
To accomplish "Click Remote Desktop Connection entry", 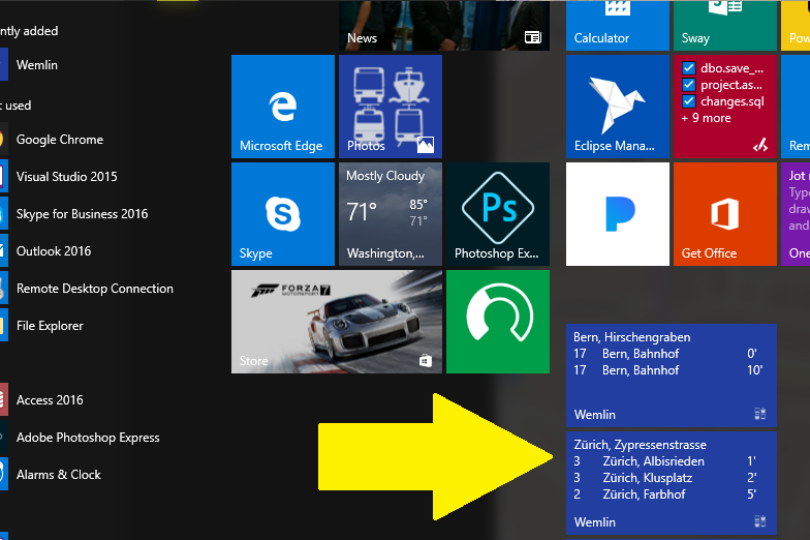I will point(94,289).
